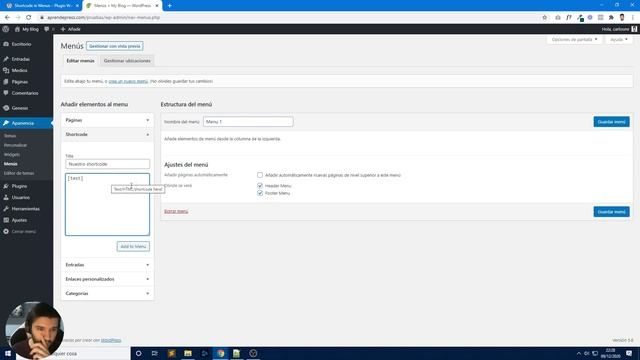The image size is (640, 360).
Task: Bookmark the page with star icon
Action: click(544, 18)
